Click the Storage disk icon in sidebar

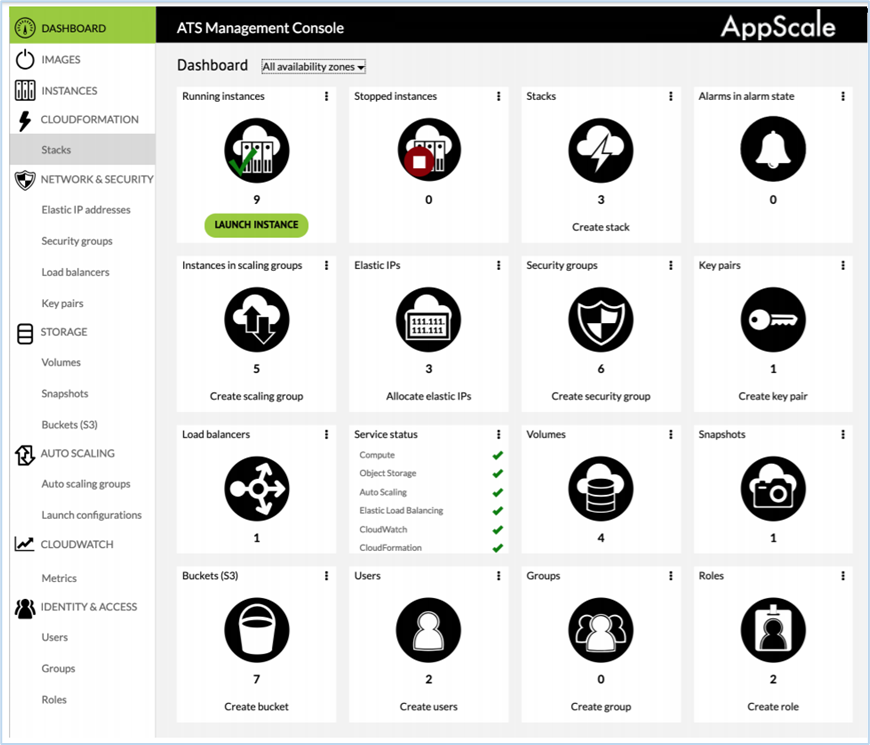tap(25, 333)
